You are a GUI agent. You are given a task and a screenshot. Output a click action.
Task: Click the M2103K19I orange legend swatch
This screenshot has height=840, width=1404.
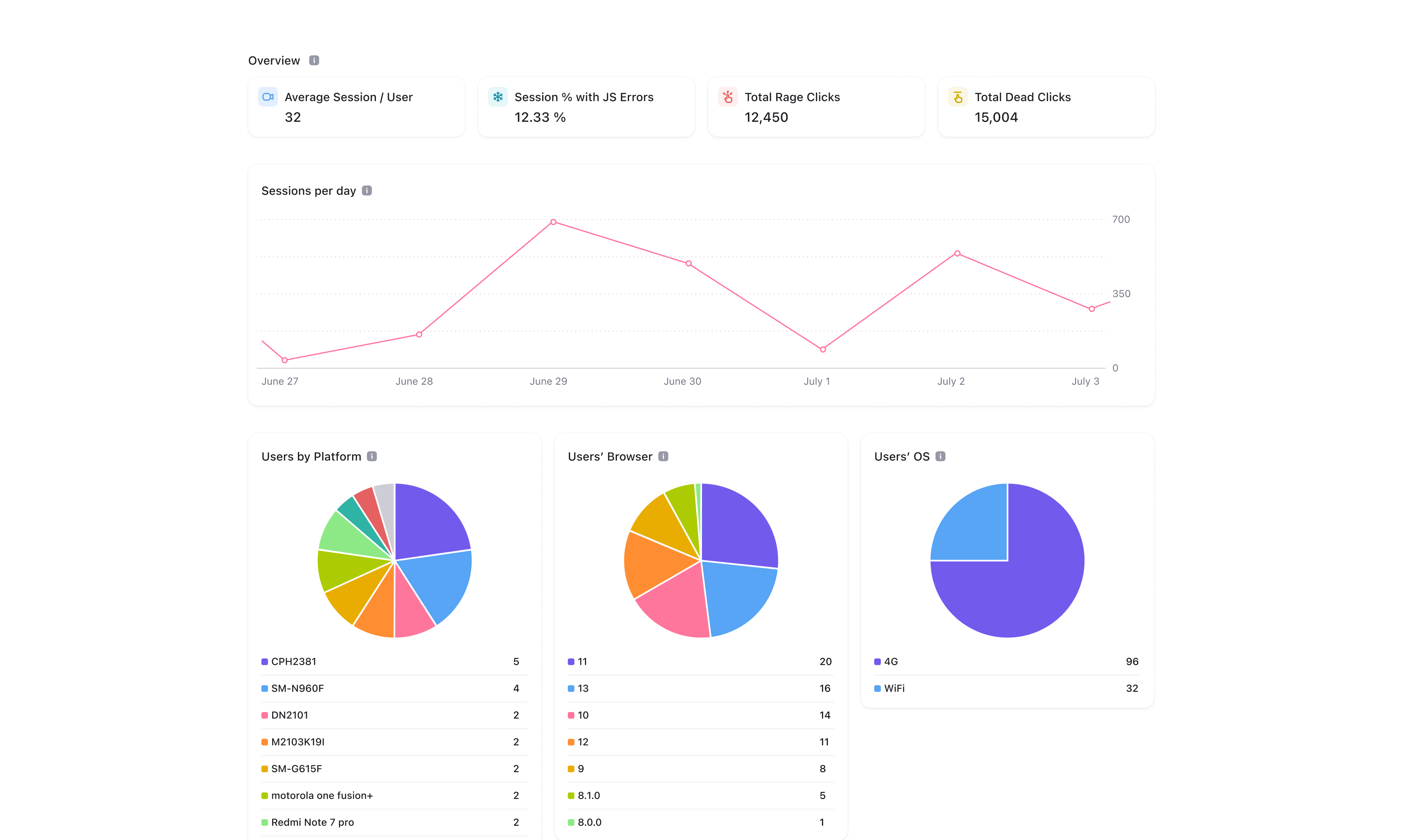pyautogui.click(x=264, y=742)
